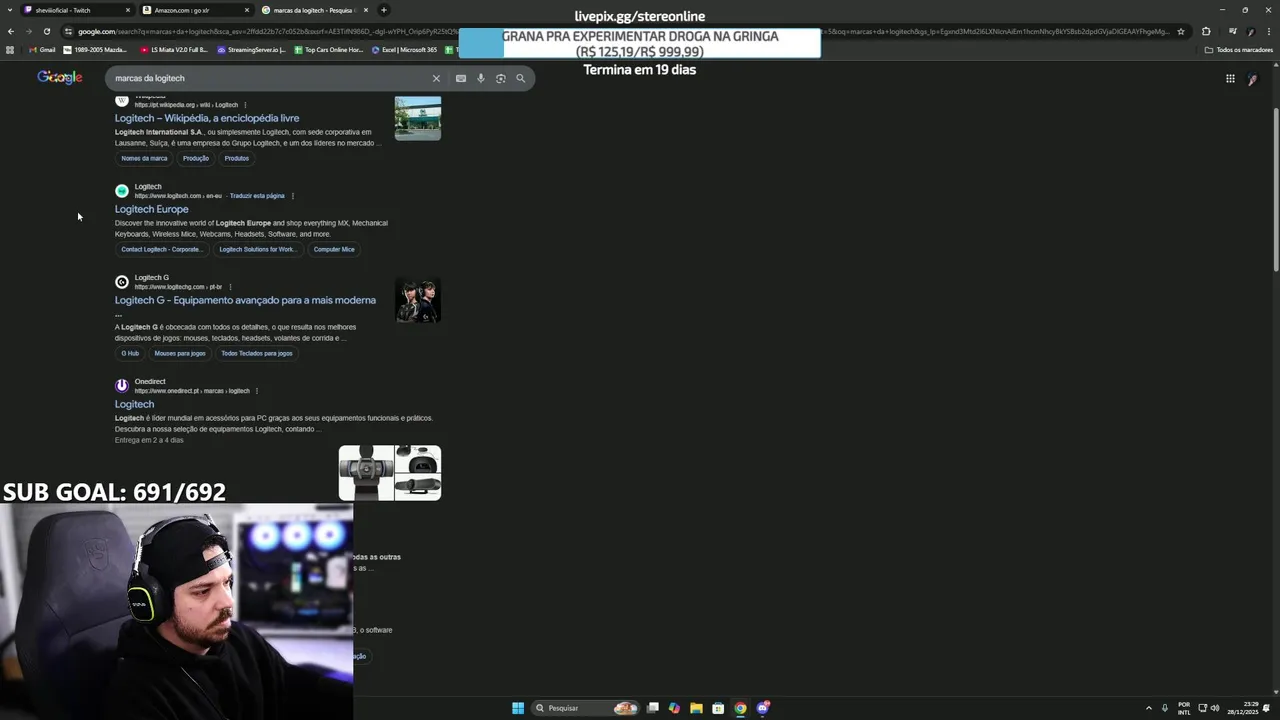
Task: Open the apps grid icon in bookmarks bar
Action: point(10,49)
